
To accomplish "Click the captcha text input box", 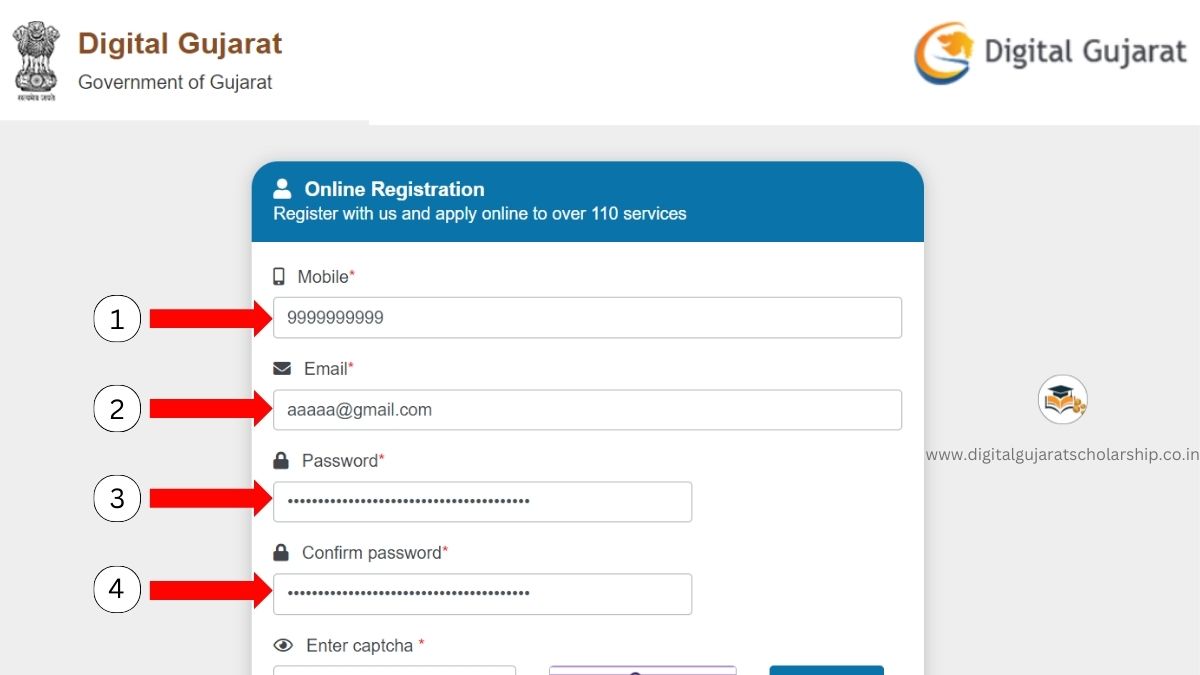I will [394, 669].
